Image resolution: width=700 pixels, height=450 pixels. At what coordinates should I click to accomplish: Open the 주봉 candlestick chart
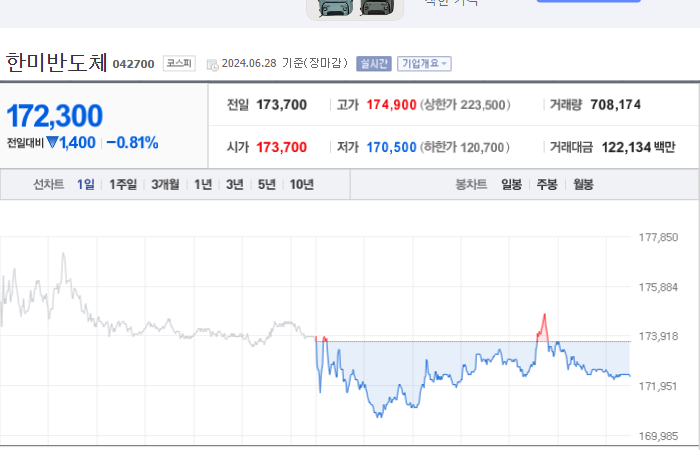pos(547,184)
